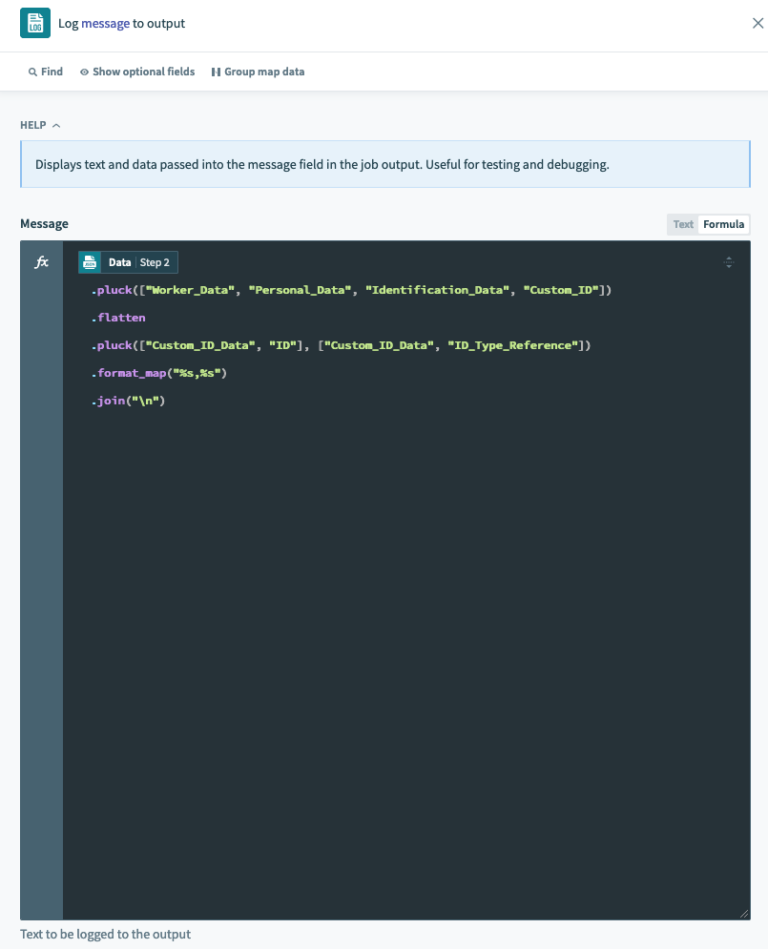This screenshot has height=949, width=768.
Task: Click the help description text box
Action: click(385, 164)
